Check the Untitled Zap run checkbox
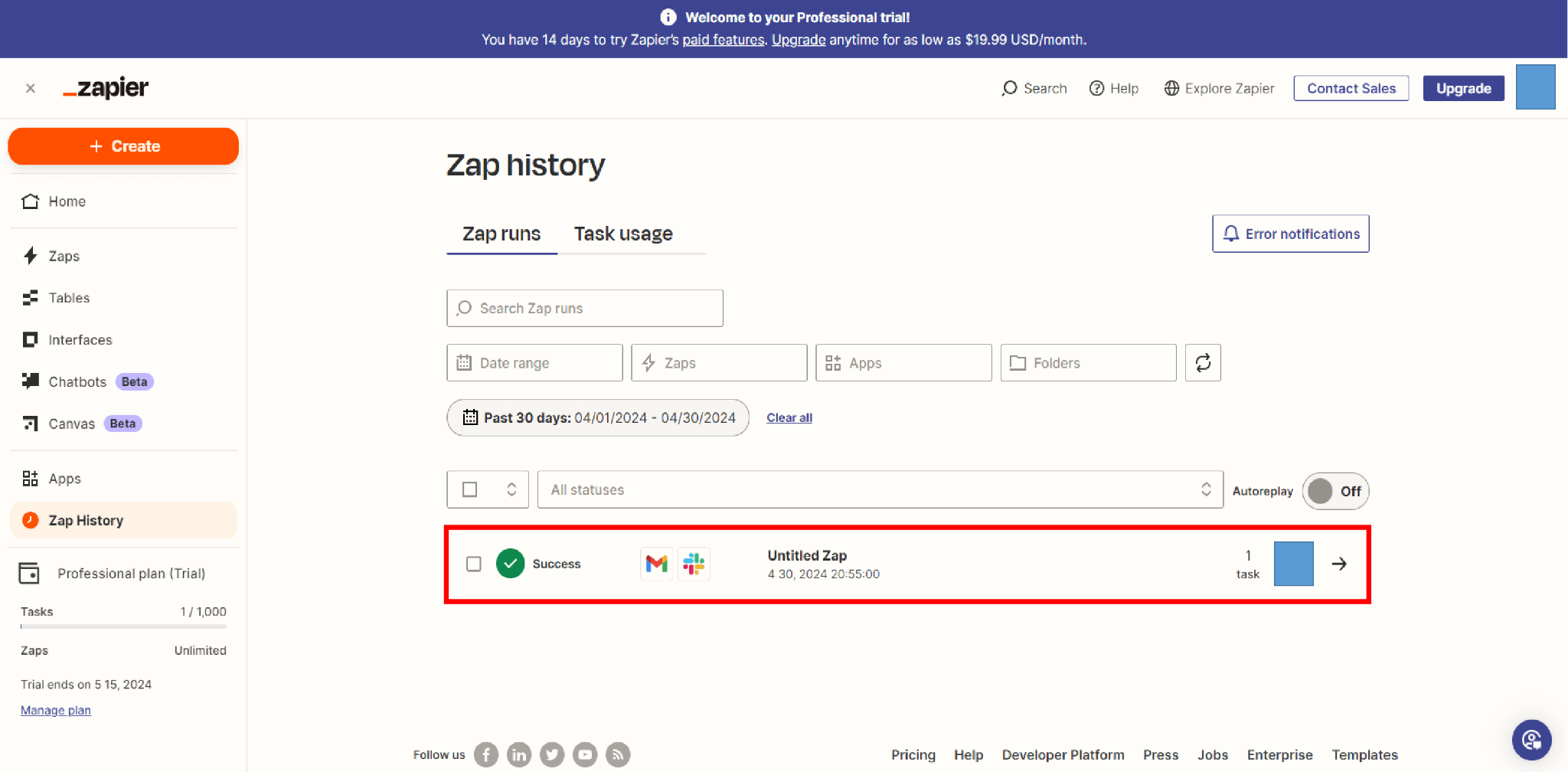 click(474, 564)
